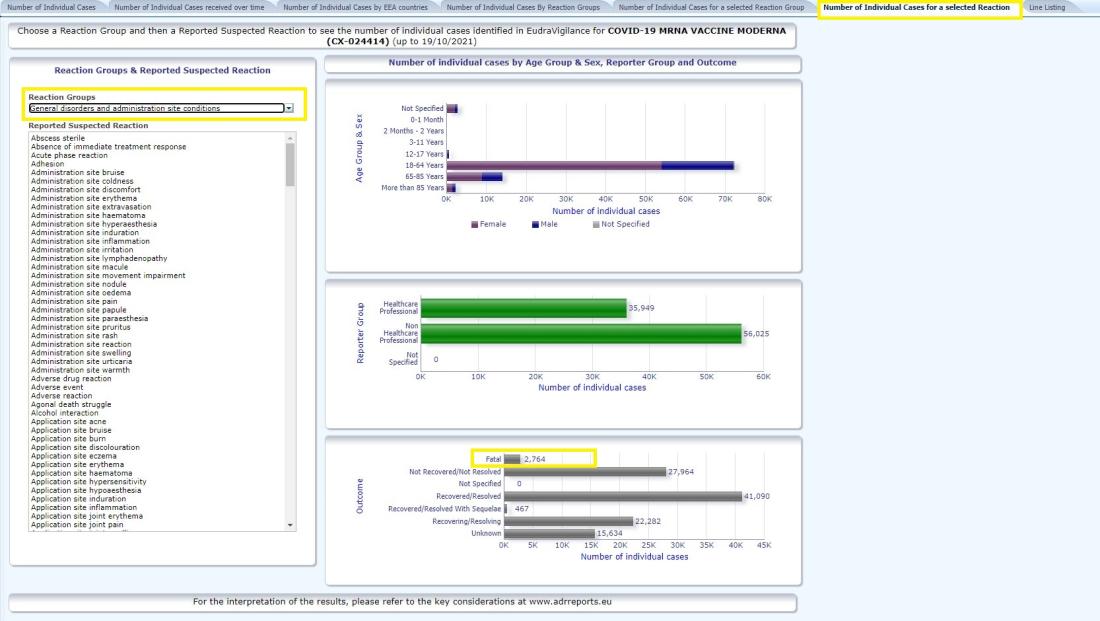Select 'Application site joint erythema'
Viewport: 1100px width, 621px height.
point(86,516)
